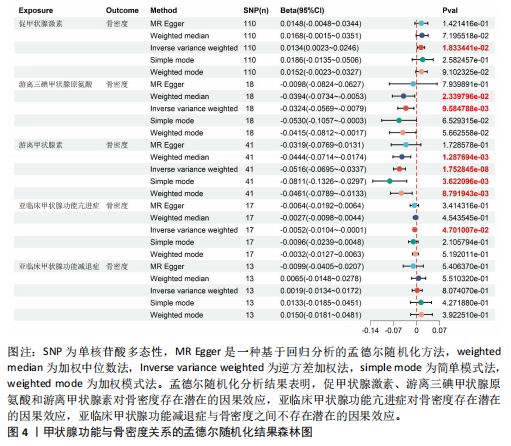The image size is (511, 446).
Task: Click the red p-value 4.701007e-02
Action: (465, 230)
